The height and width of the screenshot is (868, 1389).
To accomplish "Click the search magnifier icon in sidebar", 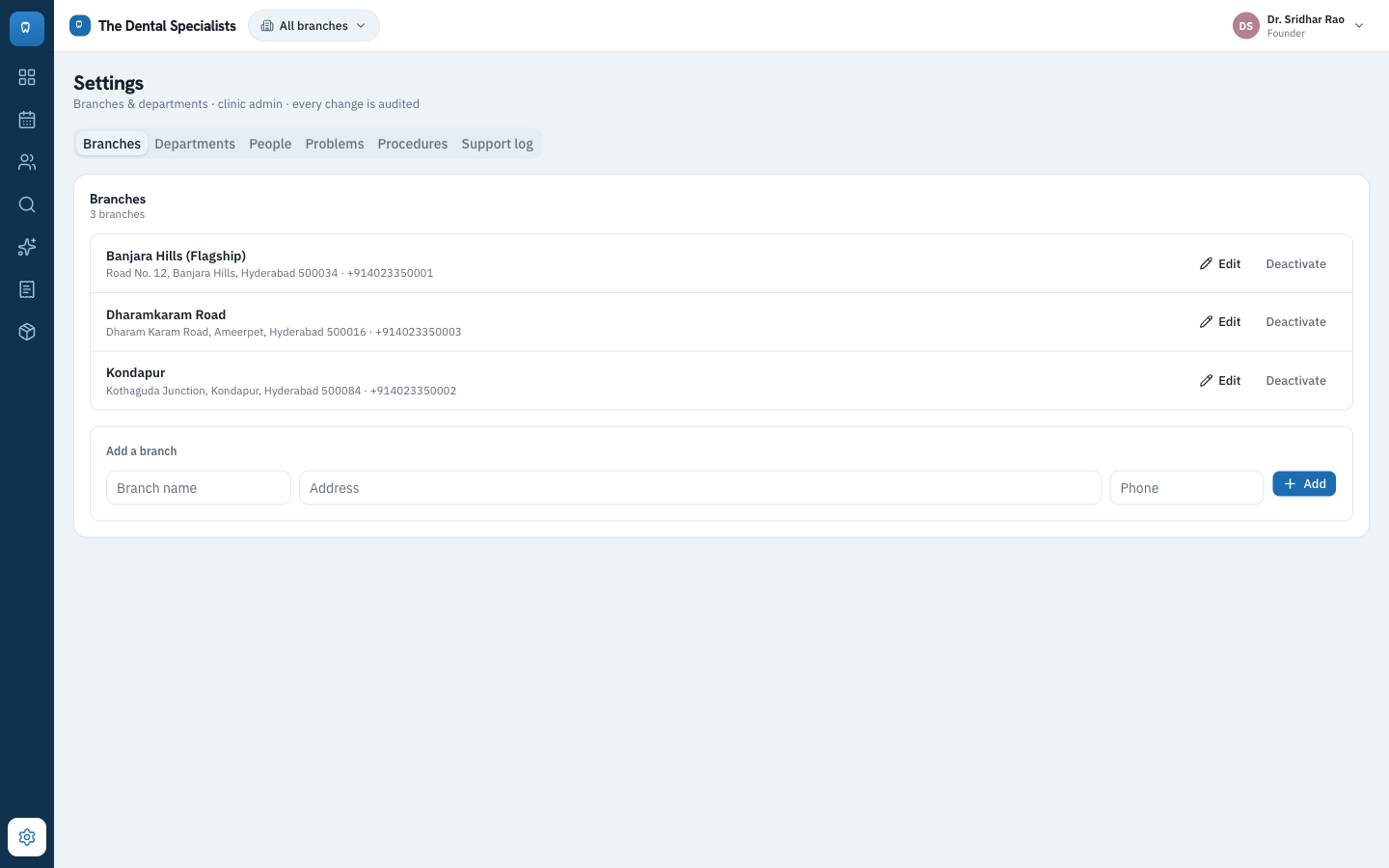I will pos(27,204).
